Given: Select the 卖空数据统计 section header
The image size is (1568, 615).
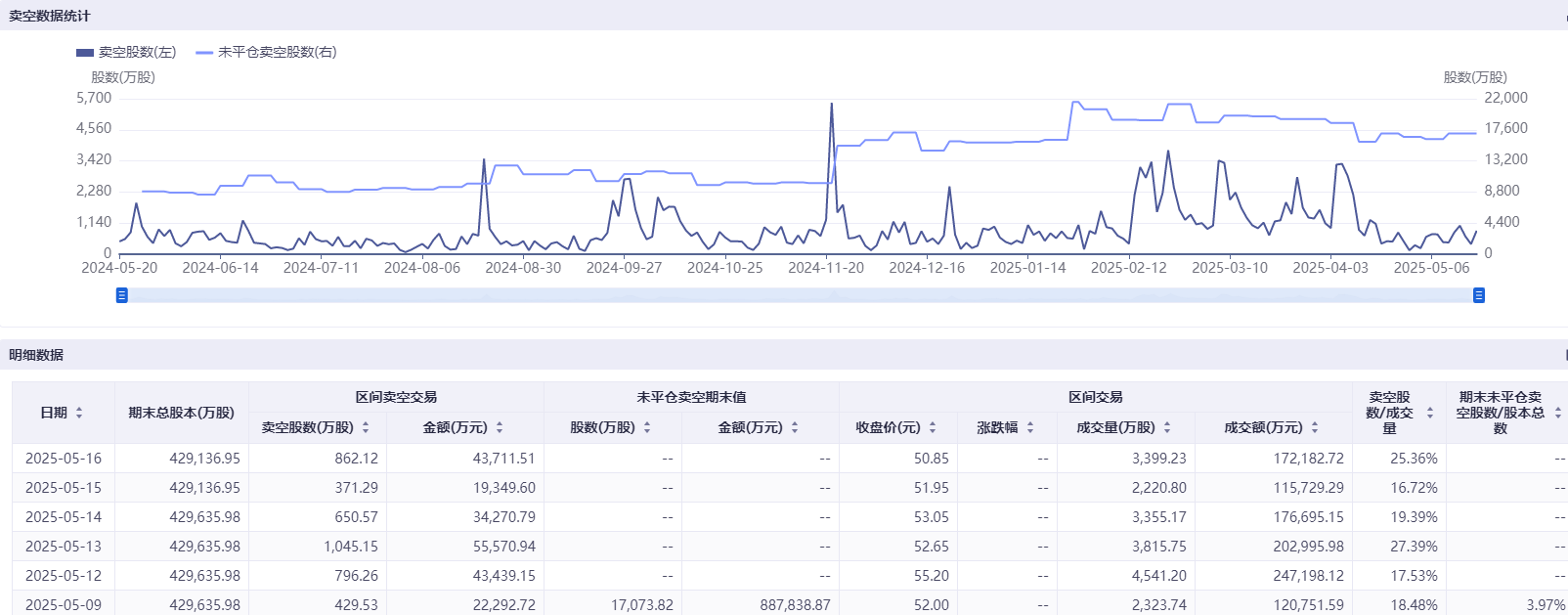Looking at the screenshot, I should 50,16.
